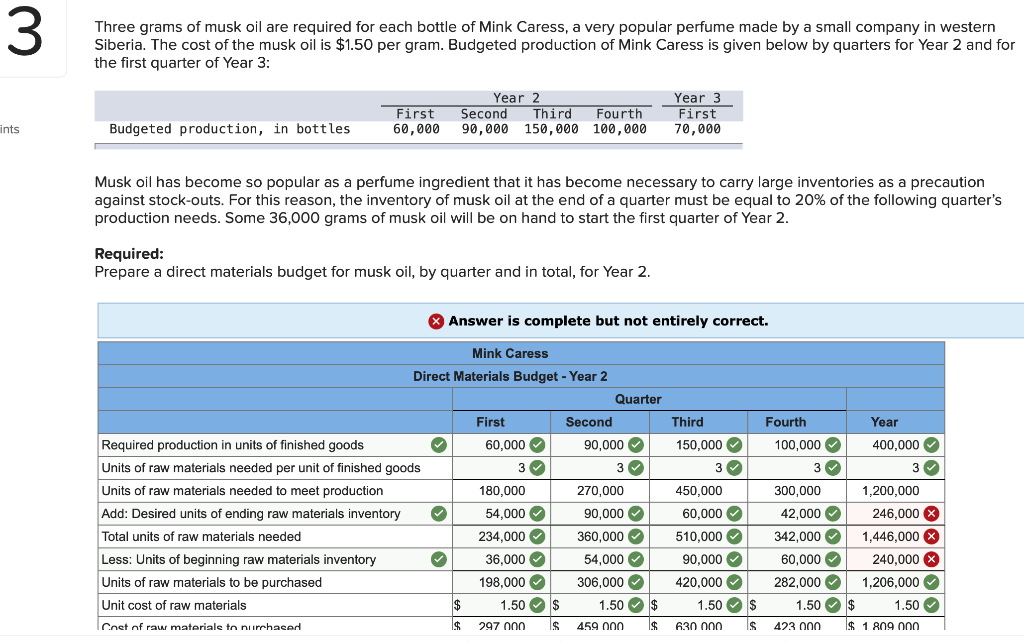Click green check beside Year 1.50 unit cost

click(931, 605)
